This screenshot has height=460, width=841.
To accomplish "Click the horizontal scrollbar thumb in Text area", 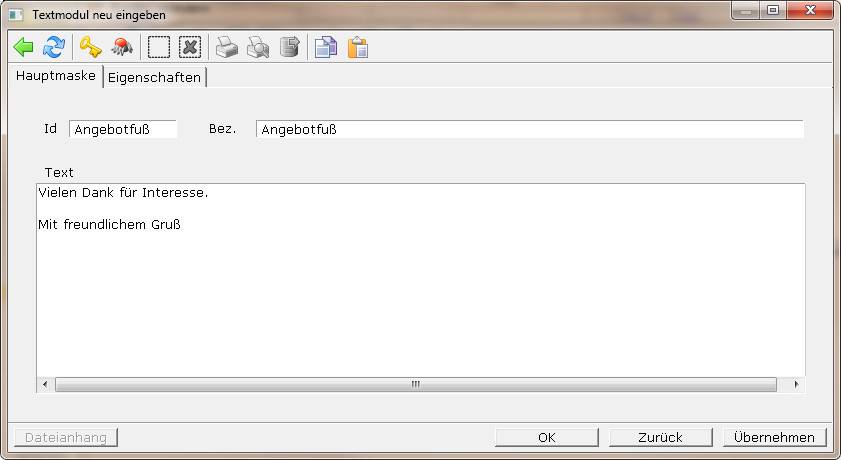I will pos(415,384).
